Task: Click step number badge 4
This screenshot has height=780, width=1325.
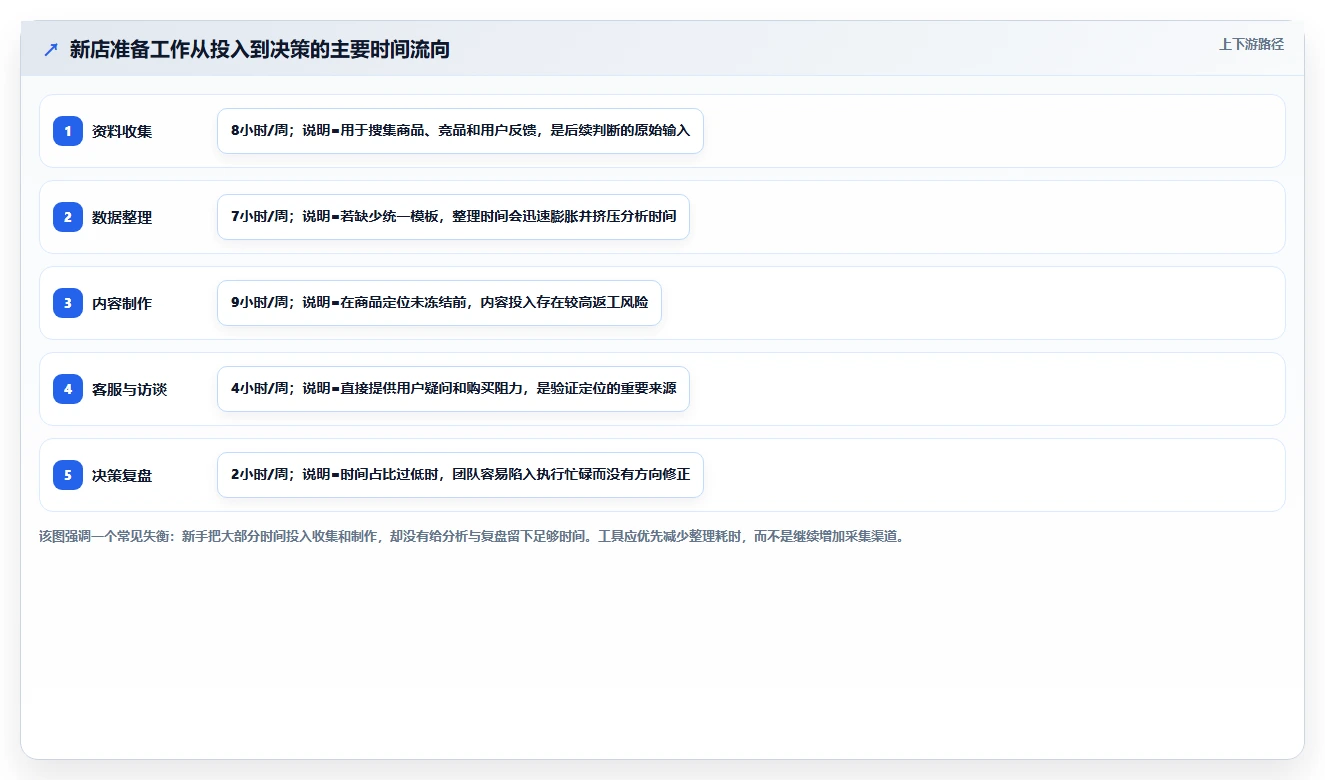Action: (x=68, y=389)
